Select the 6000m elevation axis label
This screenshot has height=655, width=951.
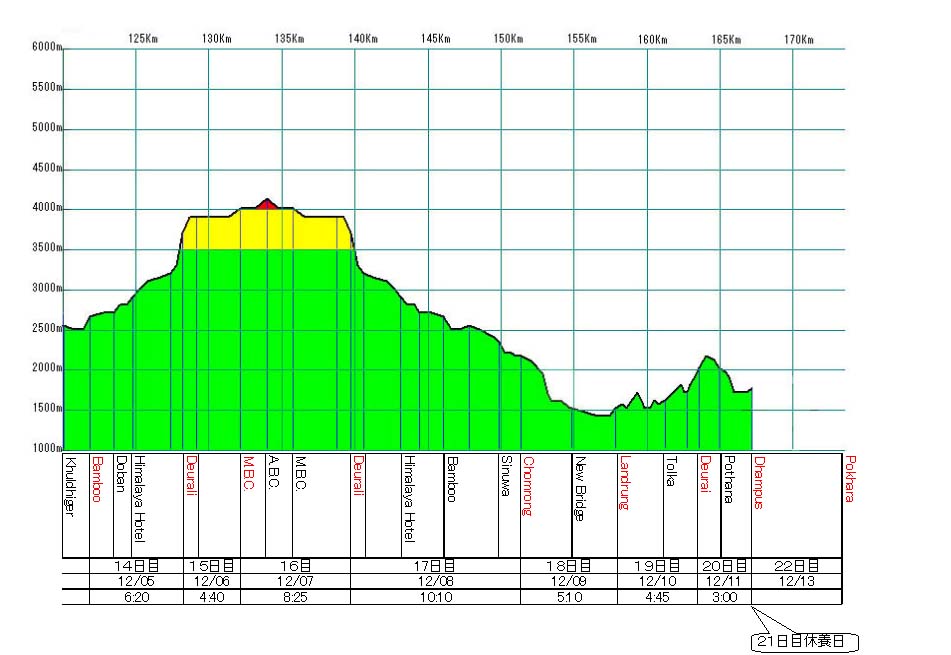[46, 47]
